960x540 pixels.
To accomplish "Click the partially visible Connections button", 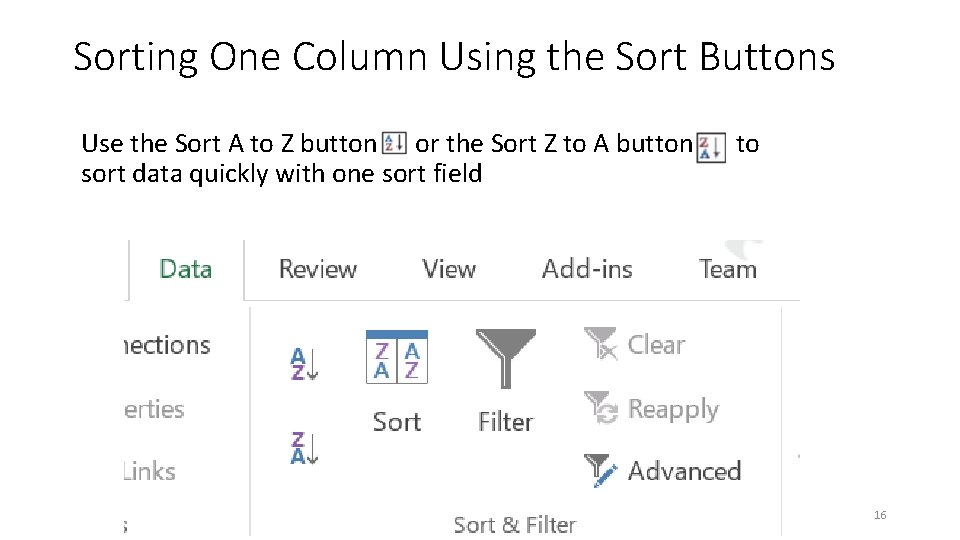I will (x=166, y=345).
